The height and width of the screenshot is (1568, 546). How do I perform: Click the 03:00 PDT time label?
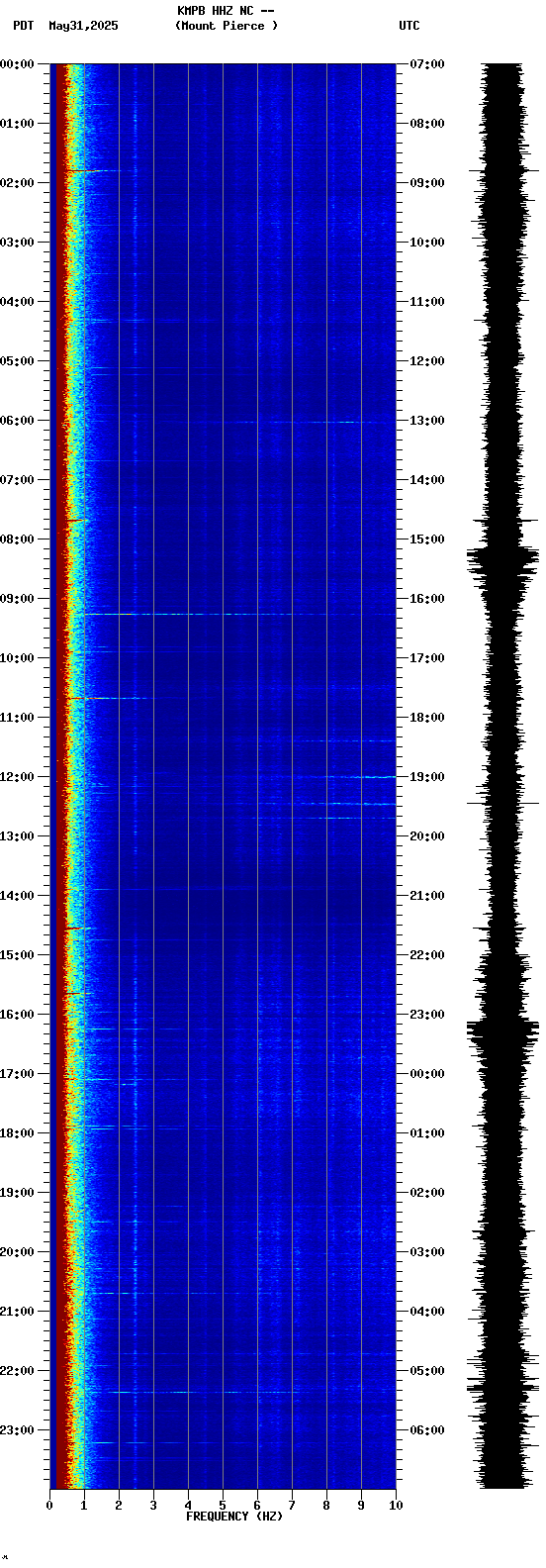(17, 243)
